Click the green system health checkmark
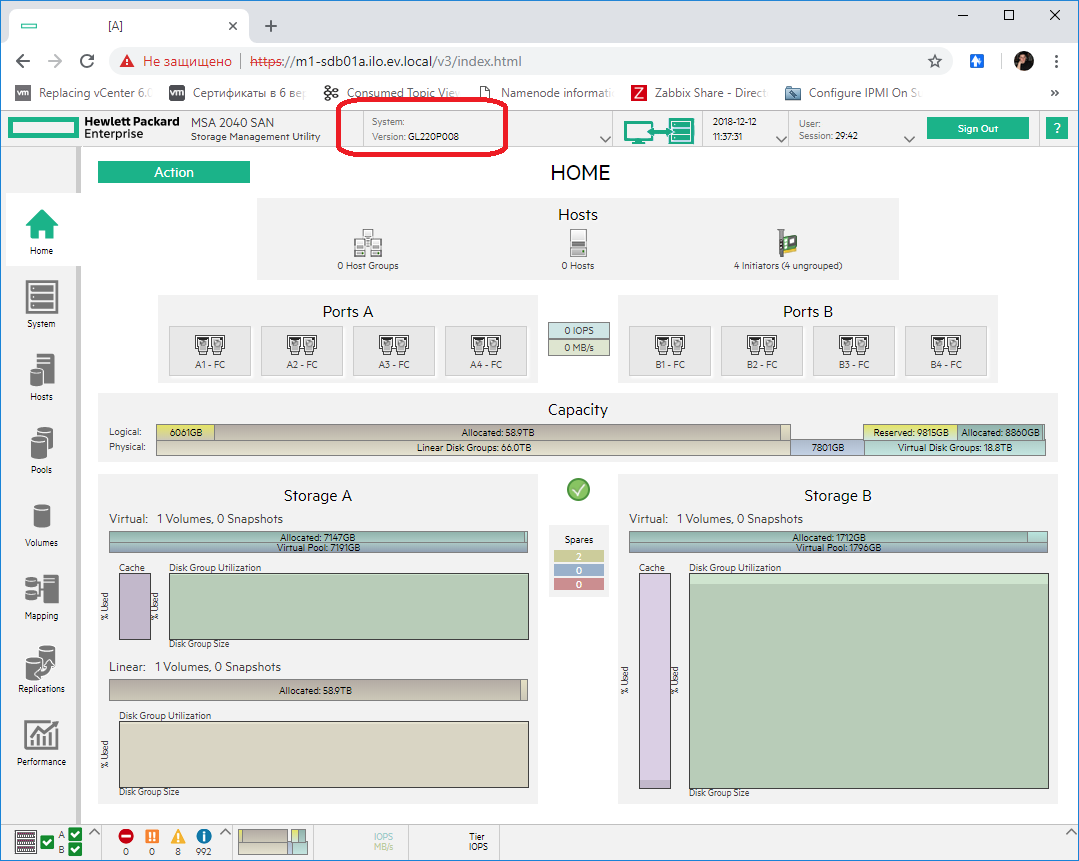Viewport: 1079px width, 861px height. click(x=578, y=490)
